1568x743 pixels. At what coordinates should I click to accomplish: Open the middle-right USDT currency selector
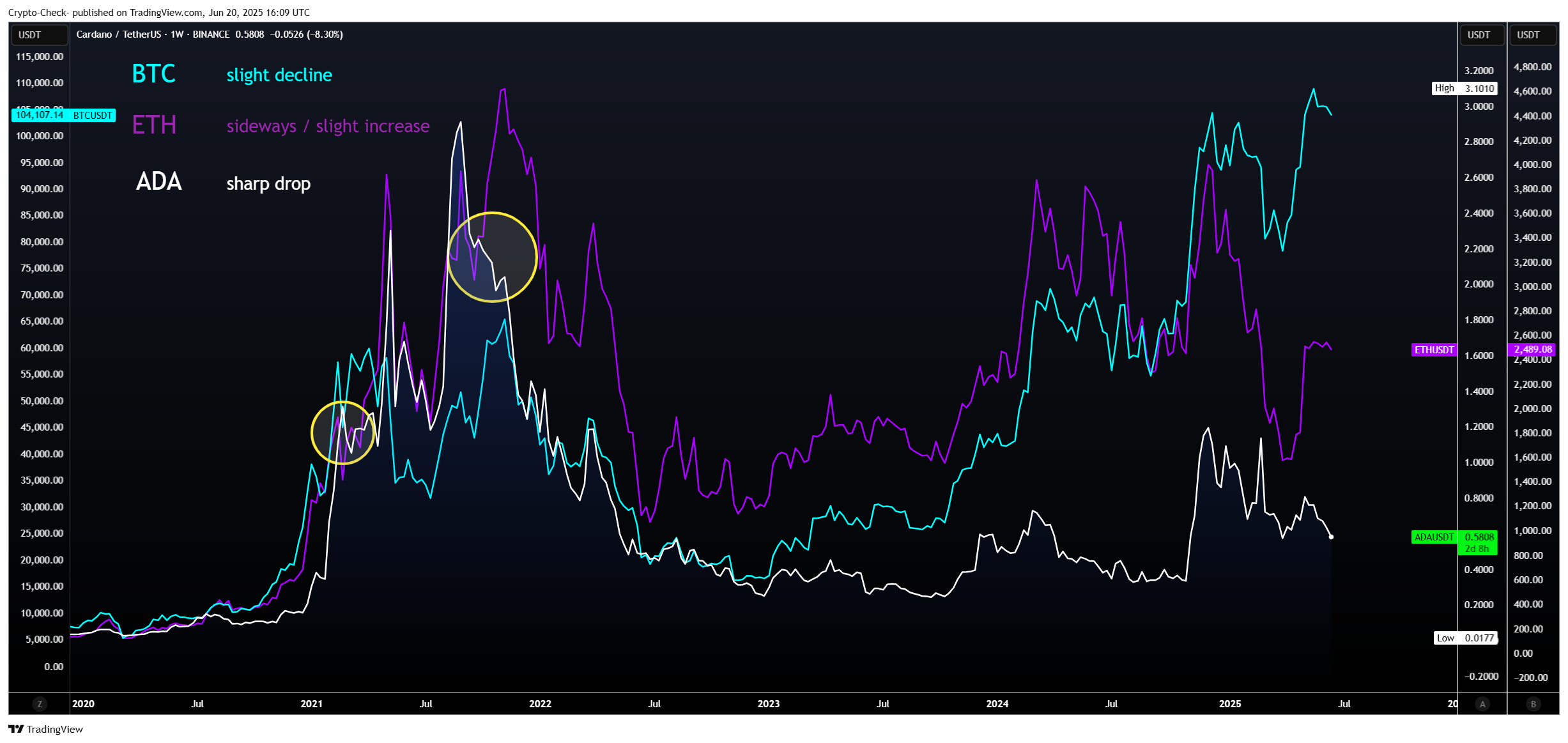point(1482,35)
